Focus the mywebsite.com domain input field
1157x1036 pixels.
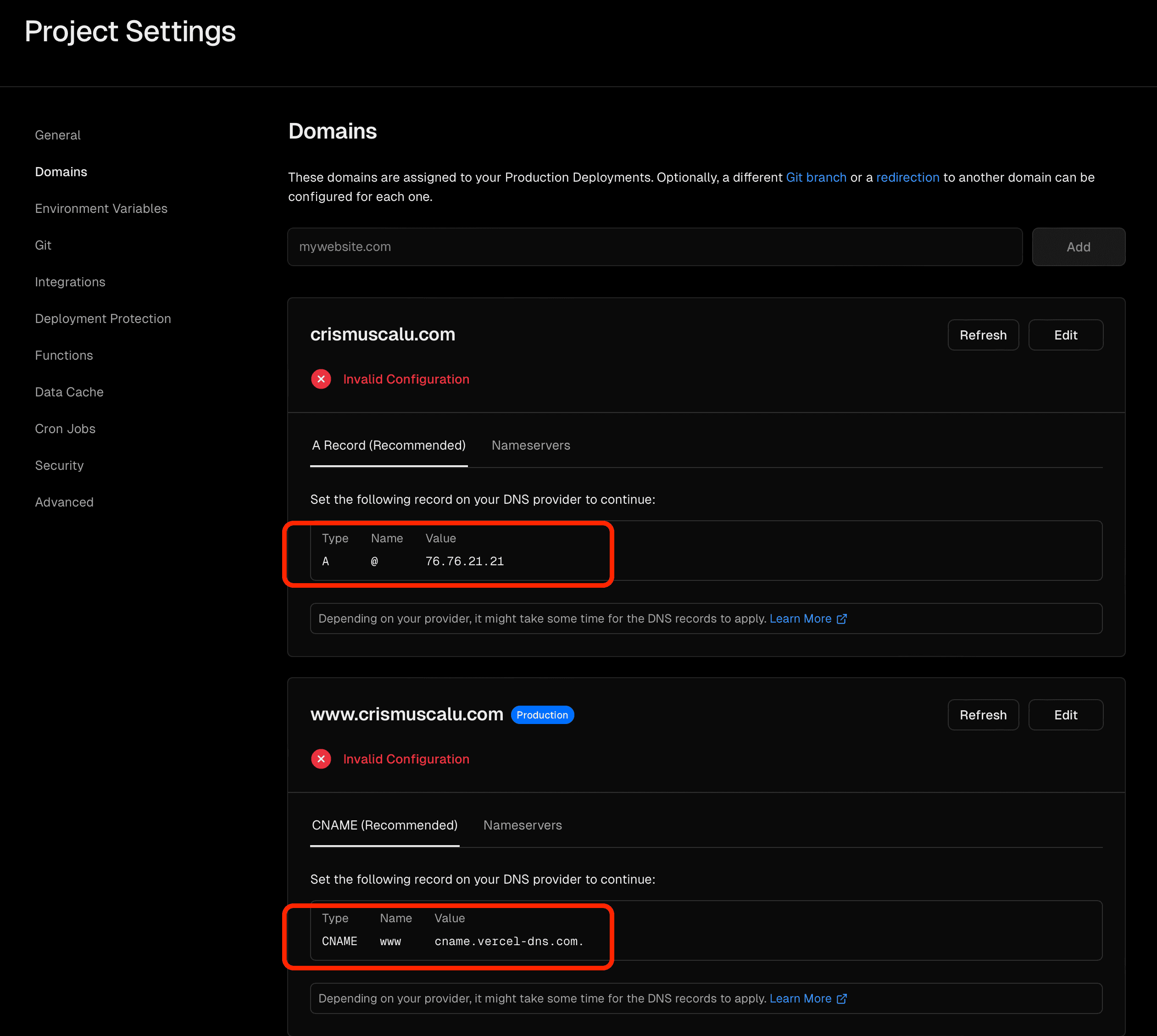[655, 247]
